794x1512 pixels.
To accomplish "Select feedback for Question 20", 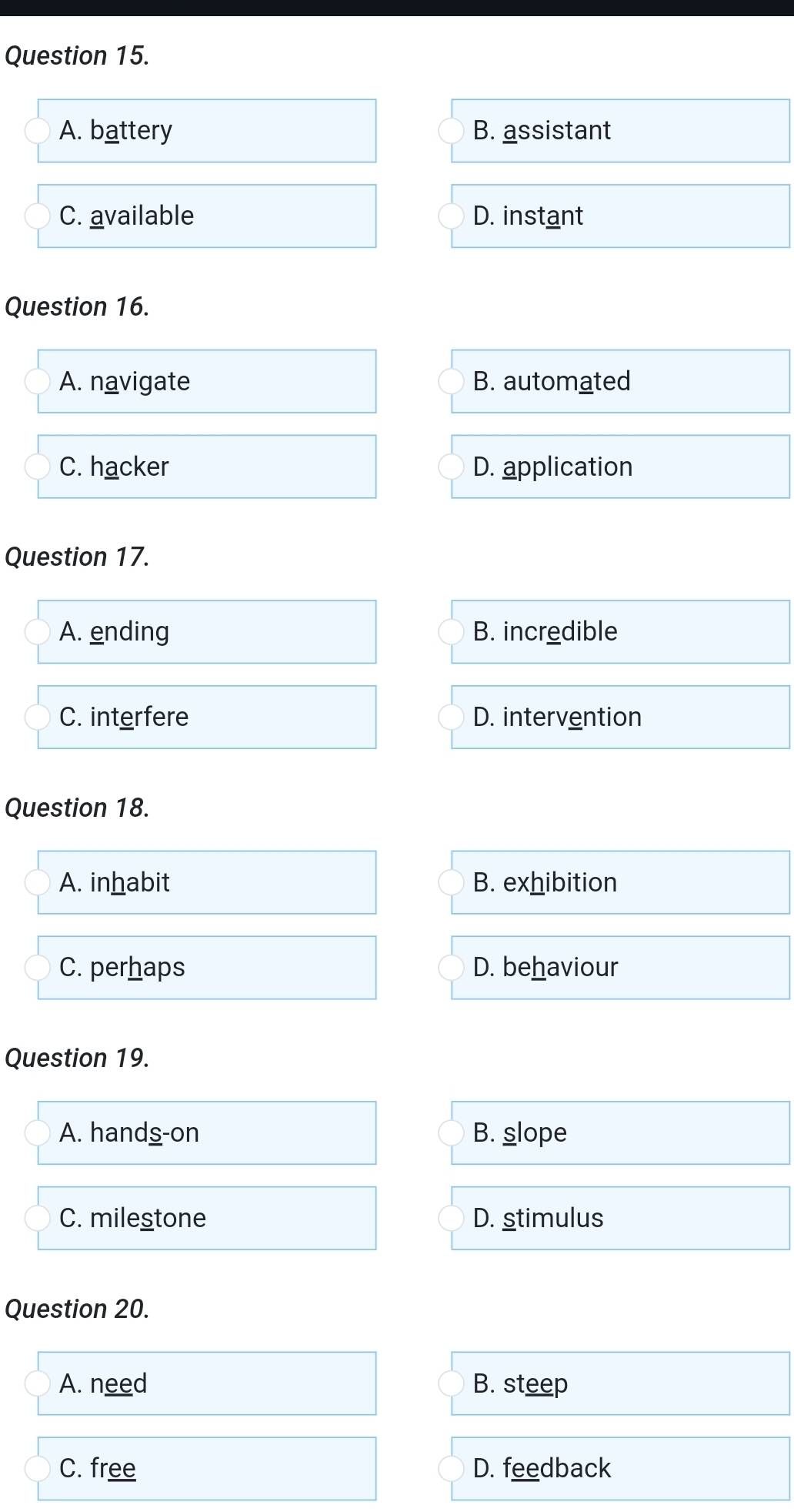I will click(x=450, y=1468).
